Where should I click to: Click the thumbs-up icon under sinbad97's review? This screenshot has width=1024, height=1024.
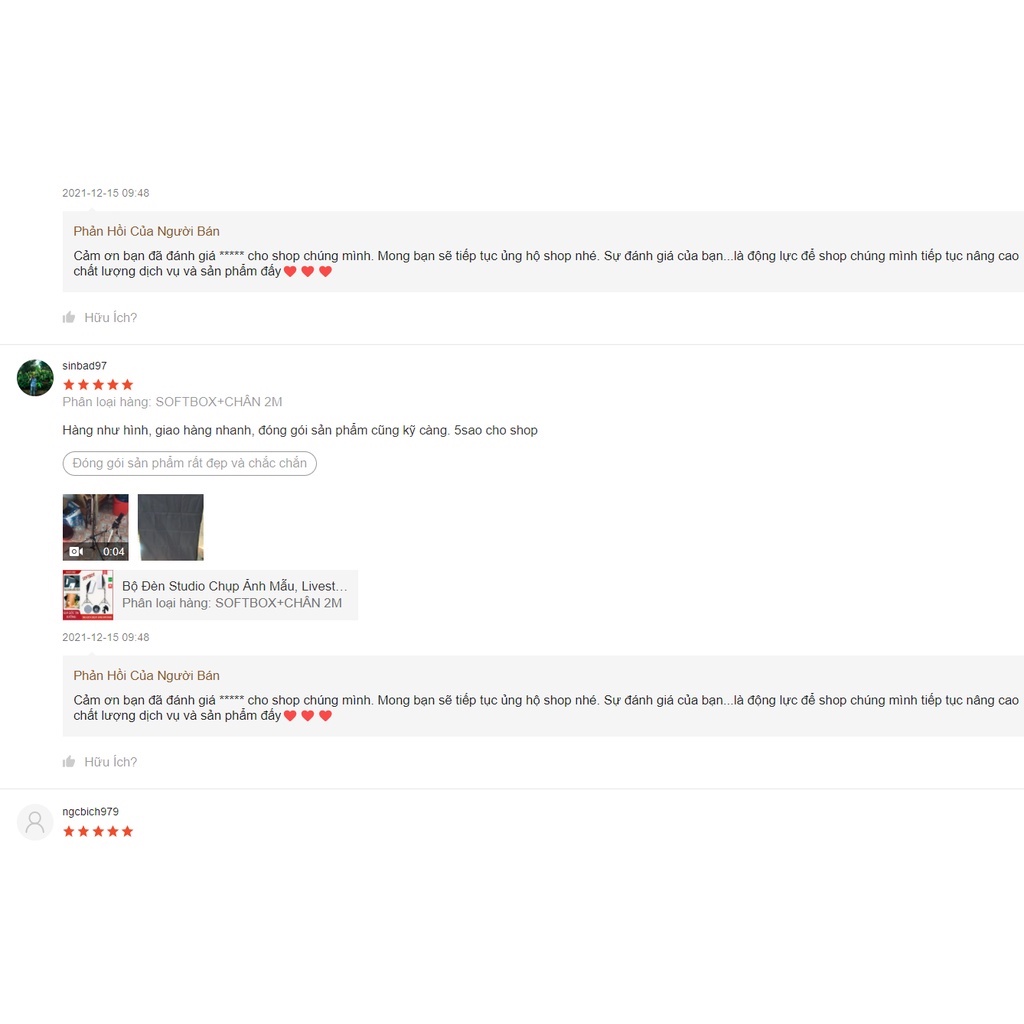[69, 761]
